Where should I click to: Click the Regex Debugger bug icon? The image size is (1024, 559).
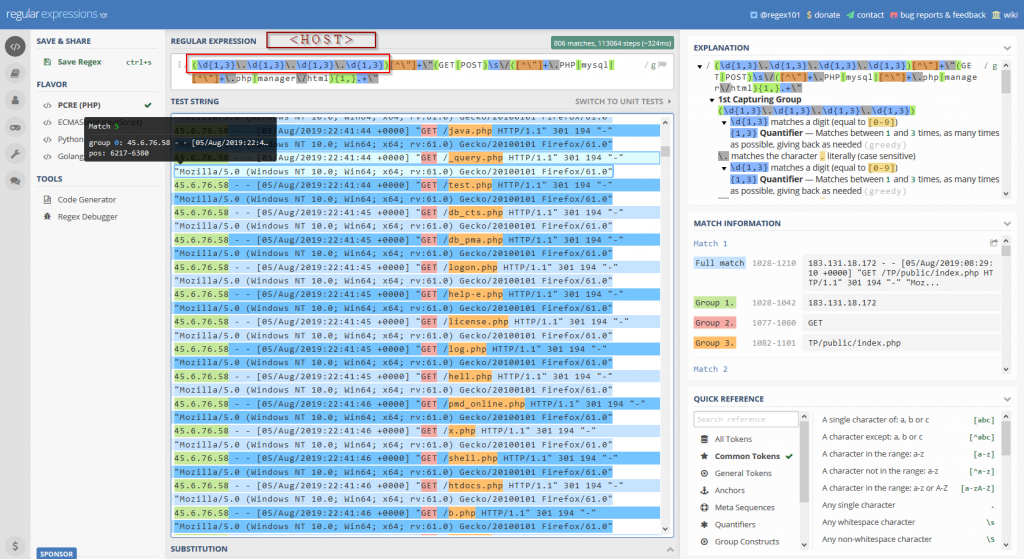point(47,216)
